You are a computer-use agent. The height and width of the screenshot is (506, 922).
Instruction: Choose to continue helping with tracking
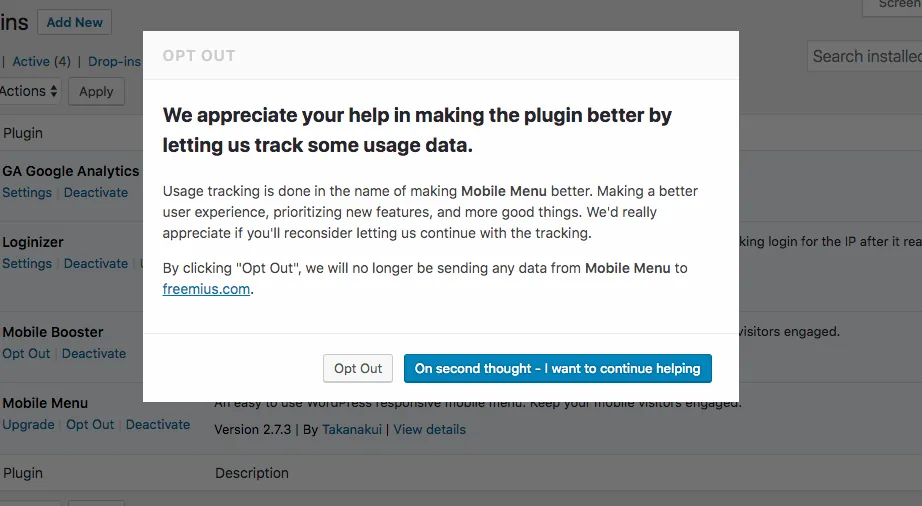tap(557, 368)
